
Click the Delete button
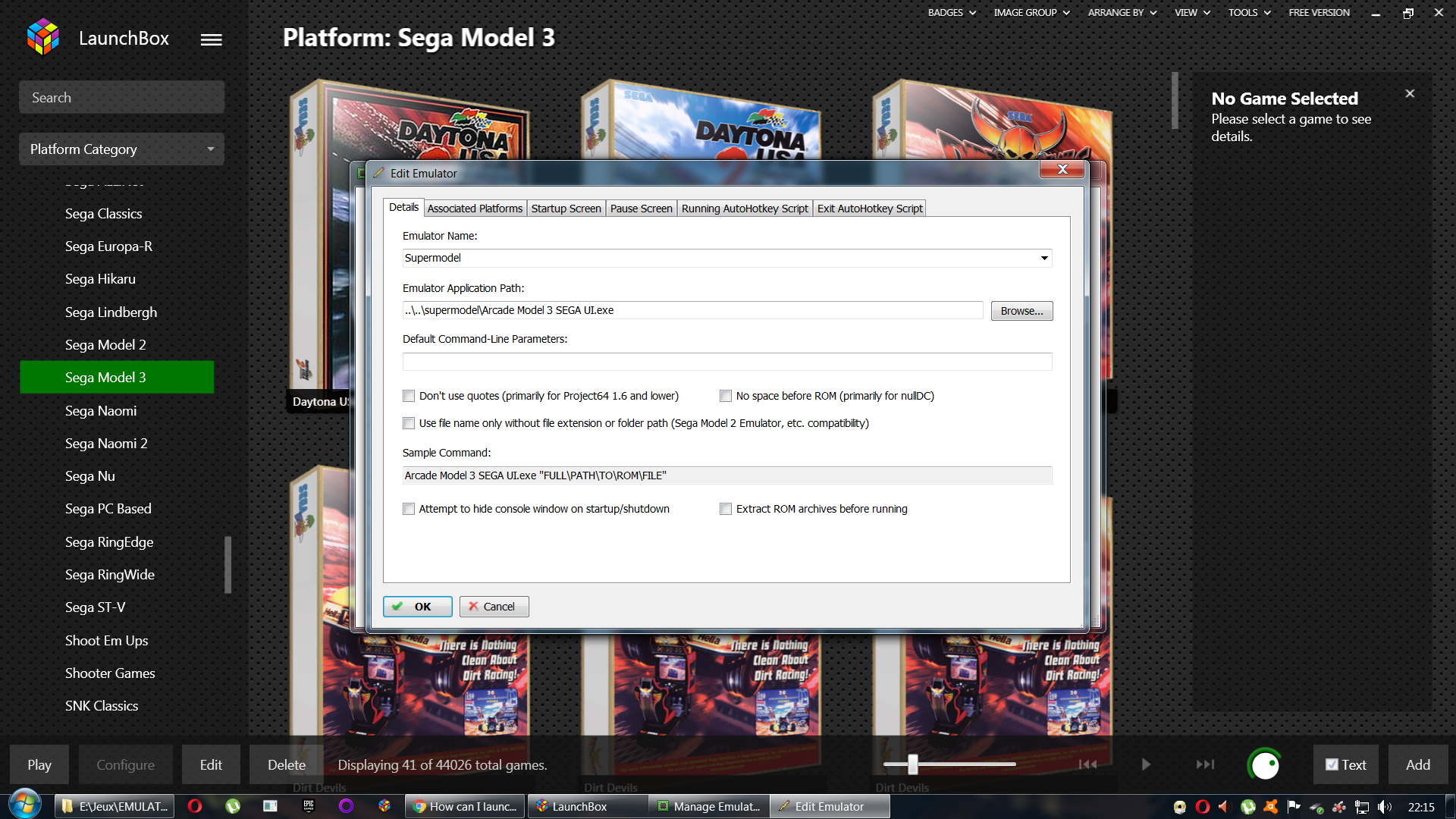point(287,764)
